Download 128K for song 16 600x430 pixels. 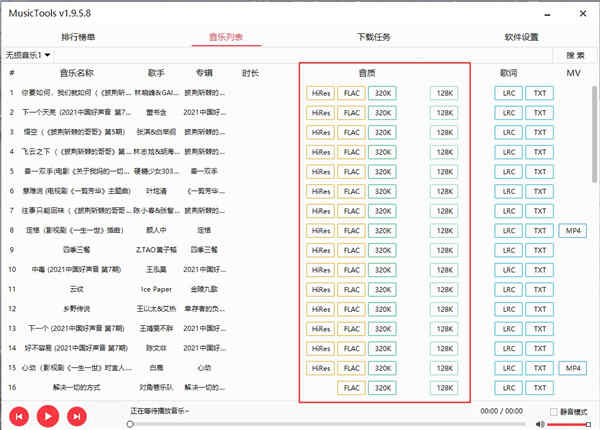click(444, 388)
